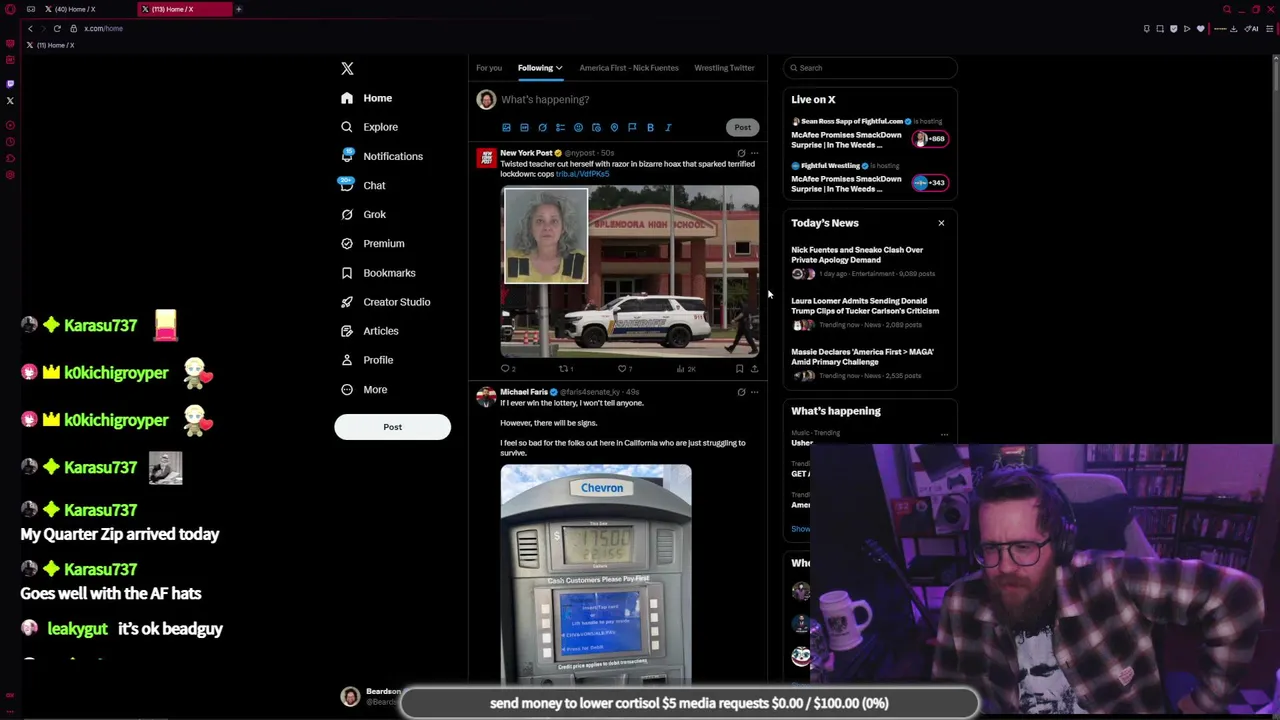Screen dimensions: 1280x720
Task: Open Articles from the sidebar
Action: click(x=369, y=331)
